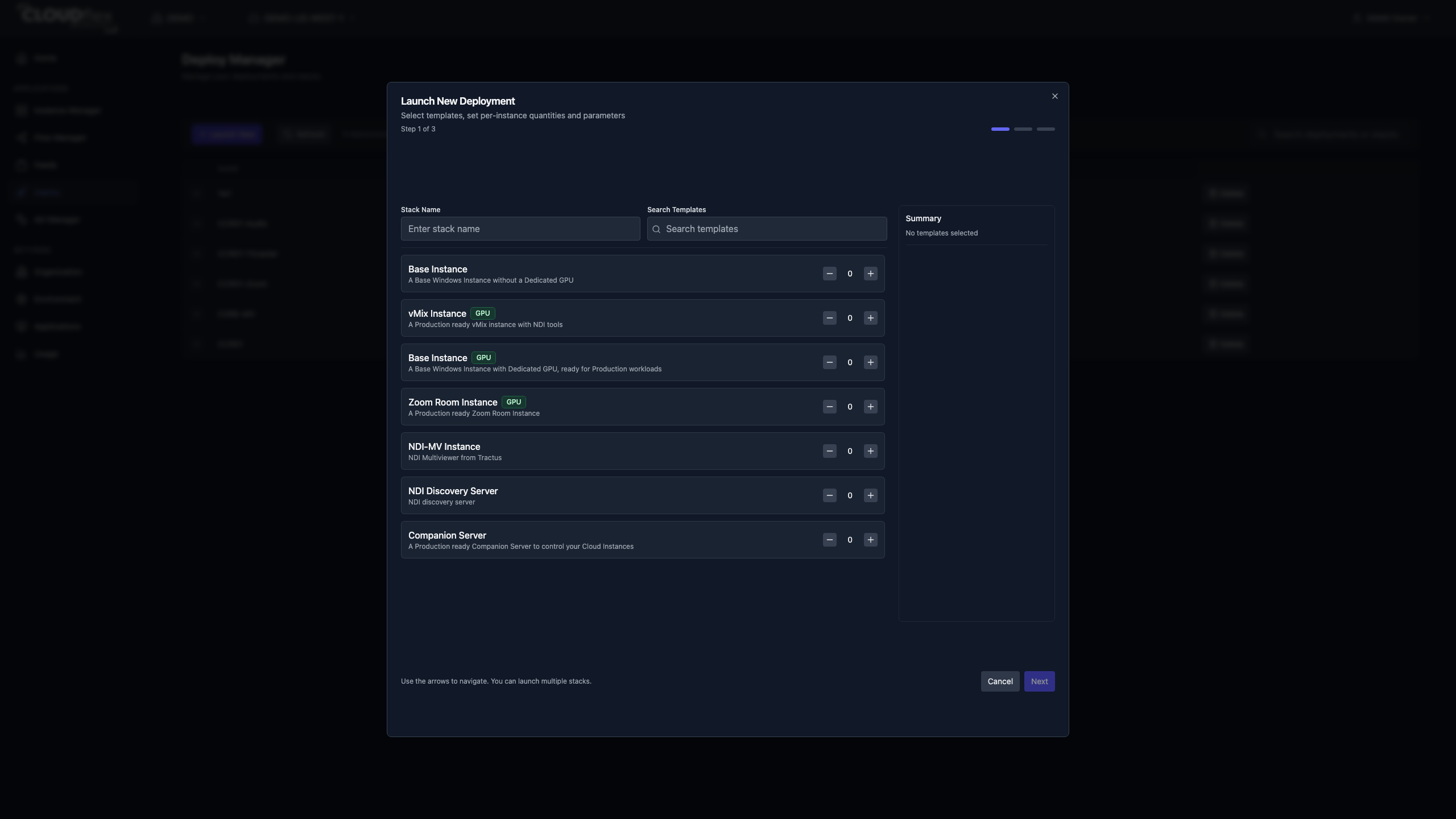The height and width of the screenshot is (819, 1456).
Task: Remove one Base Instance with Dedicated GPU
Action: pos(829,362)
